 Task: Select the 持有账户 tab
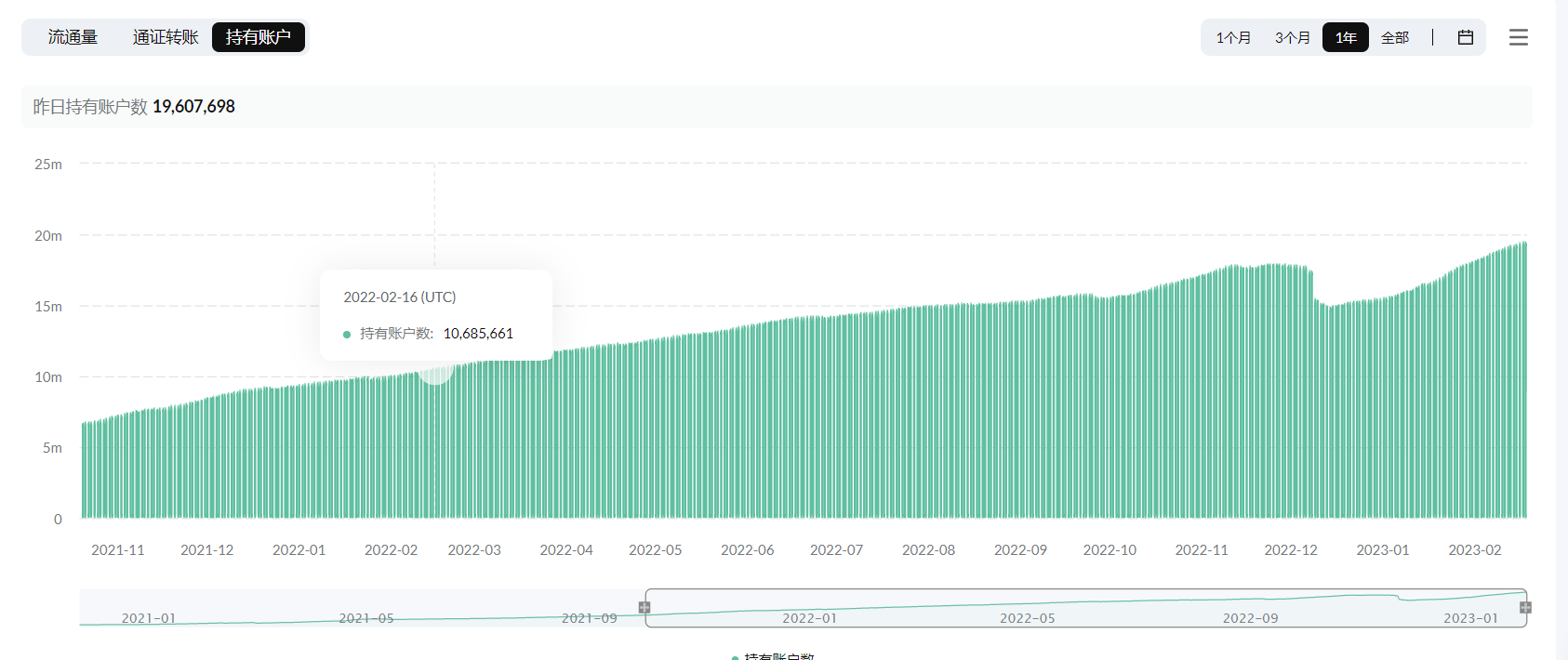259,37
